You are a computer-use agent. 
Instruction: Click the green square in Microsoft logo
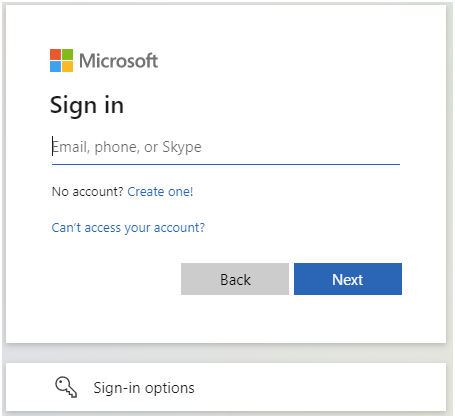click(x=67, y=54)
